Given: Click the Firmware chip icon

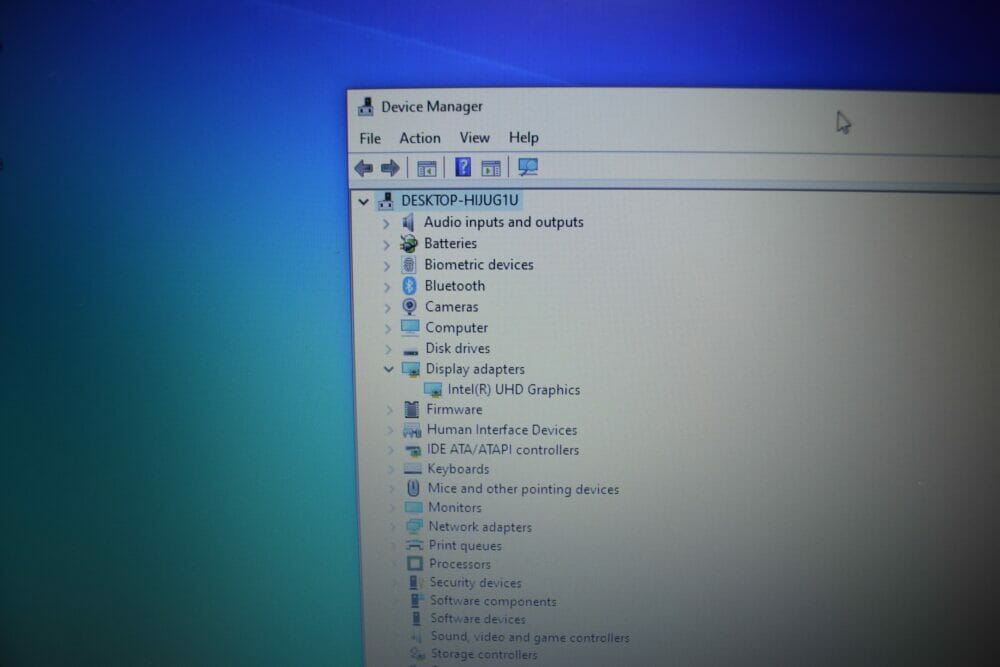Looking at the screenshot, I should tap(412, 409).
